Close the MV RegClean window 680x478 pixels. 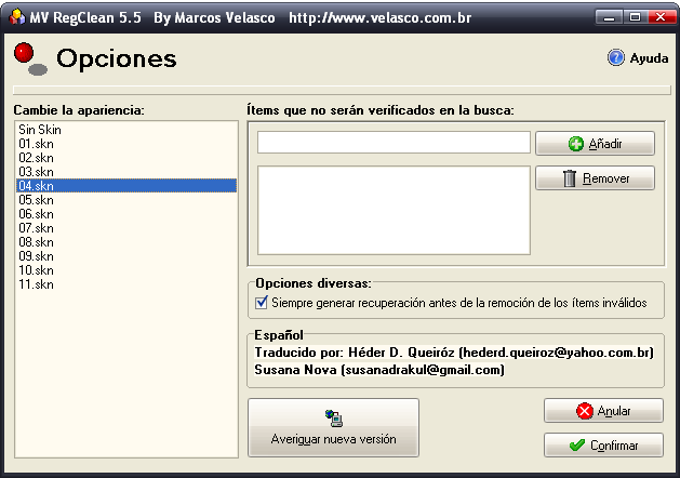(x=660, y=17)
